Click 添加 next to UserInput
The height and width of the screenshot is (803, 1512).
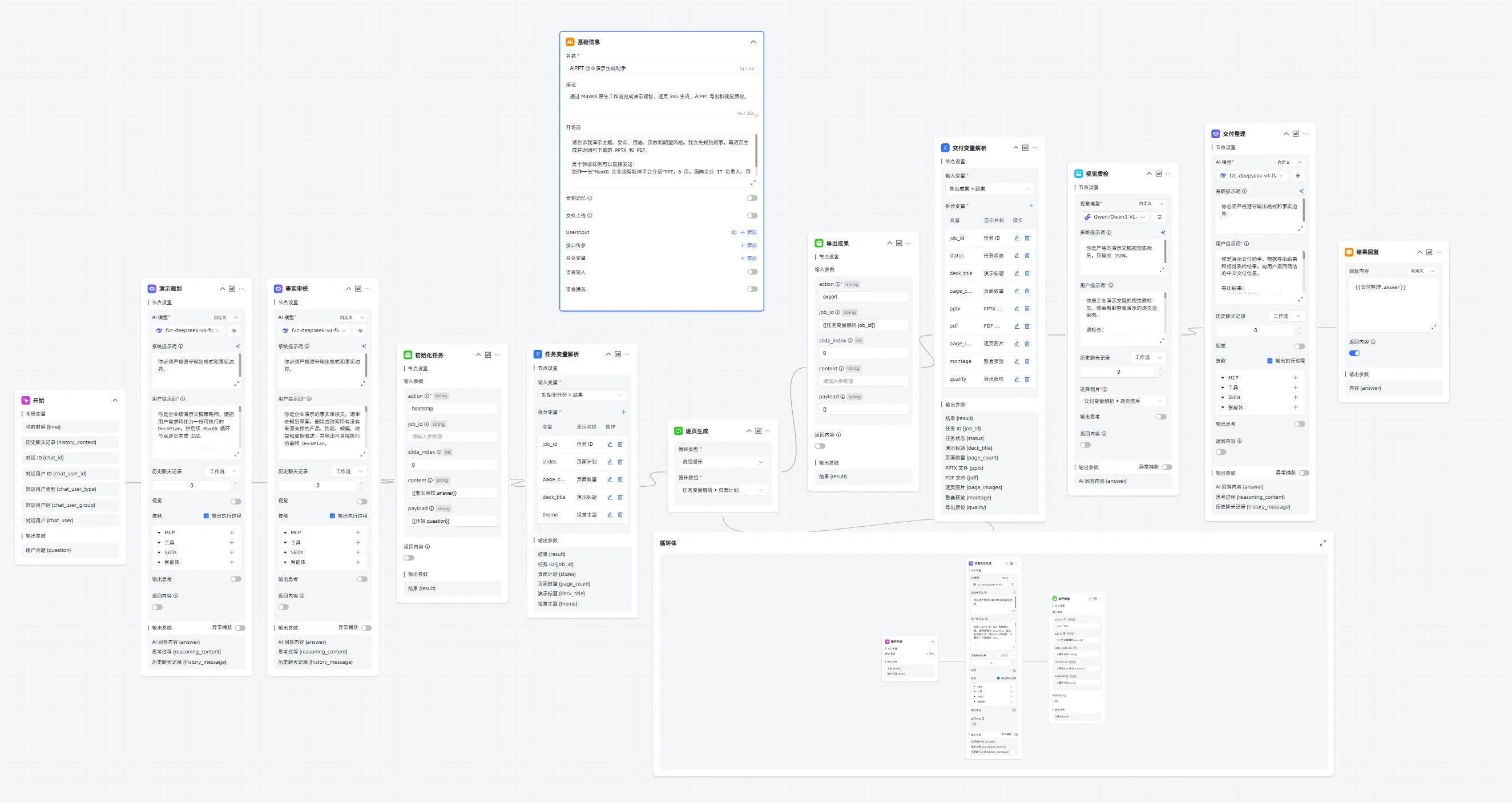click(x=749, y=232)
